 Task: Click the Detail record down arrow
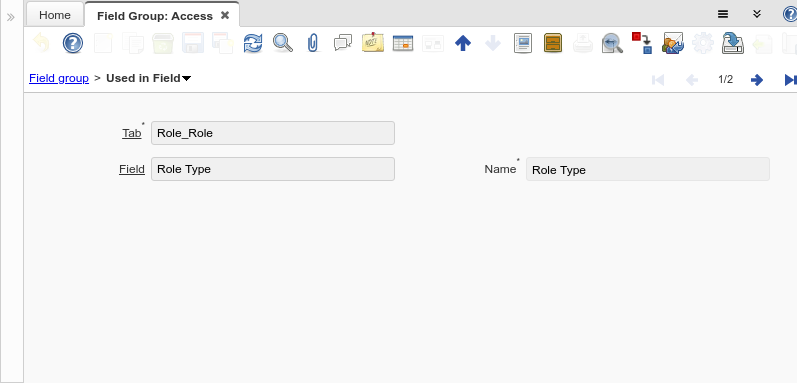pos(493,43)
